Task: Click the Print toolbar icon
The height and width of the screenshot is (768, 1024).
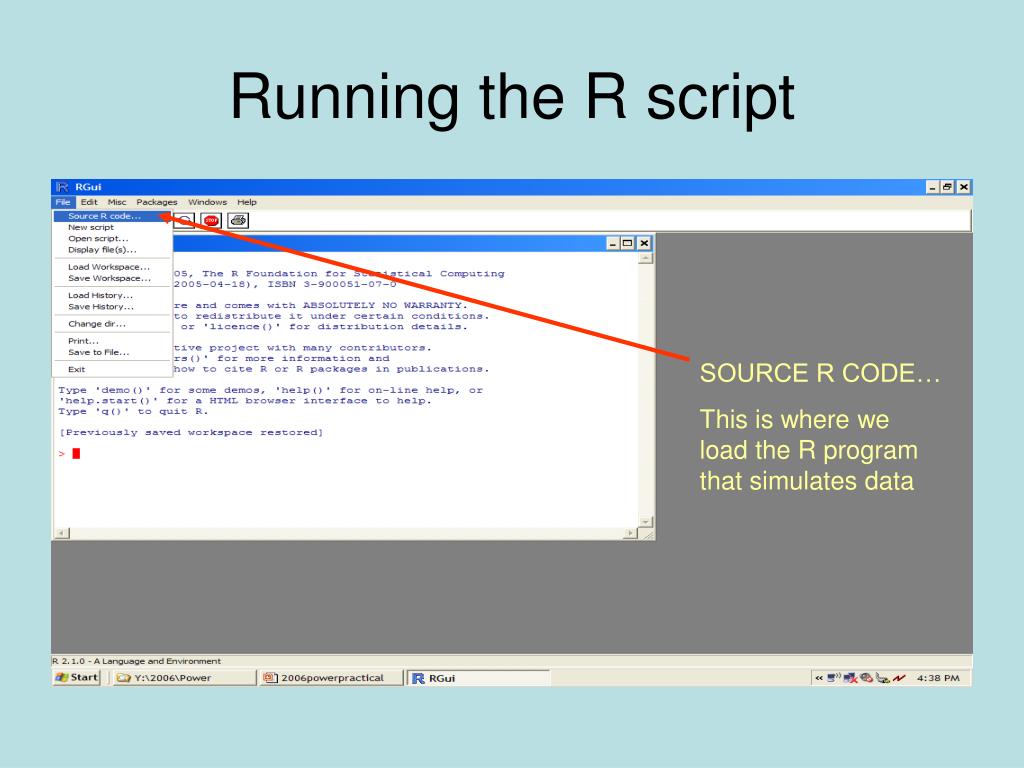Action: 238,221
